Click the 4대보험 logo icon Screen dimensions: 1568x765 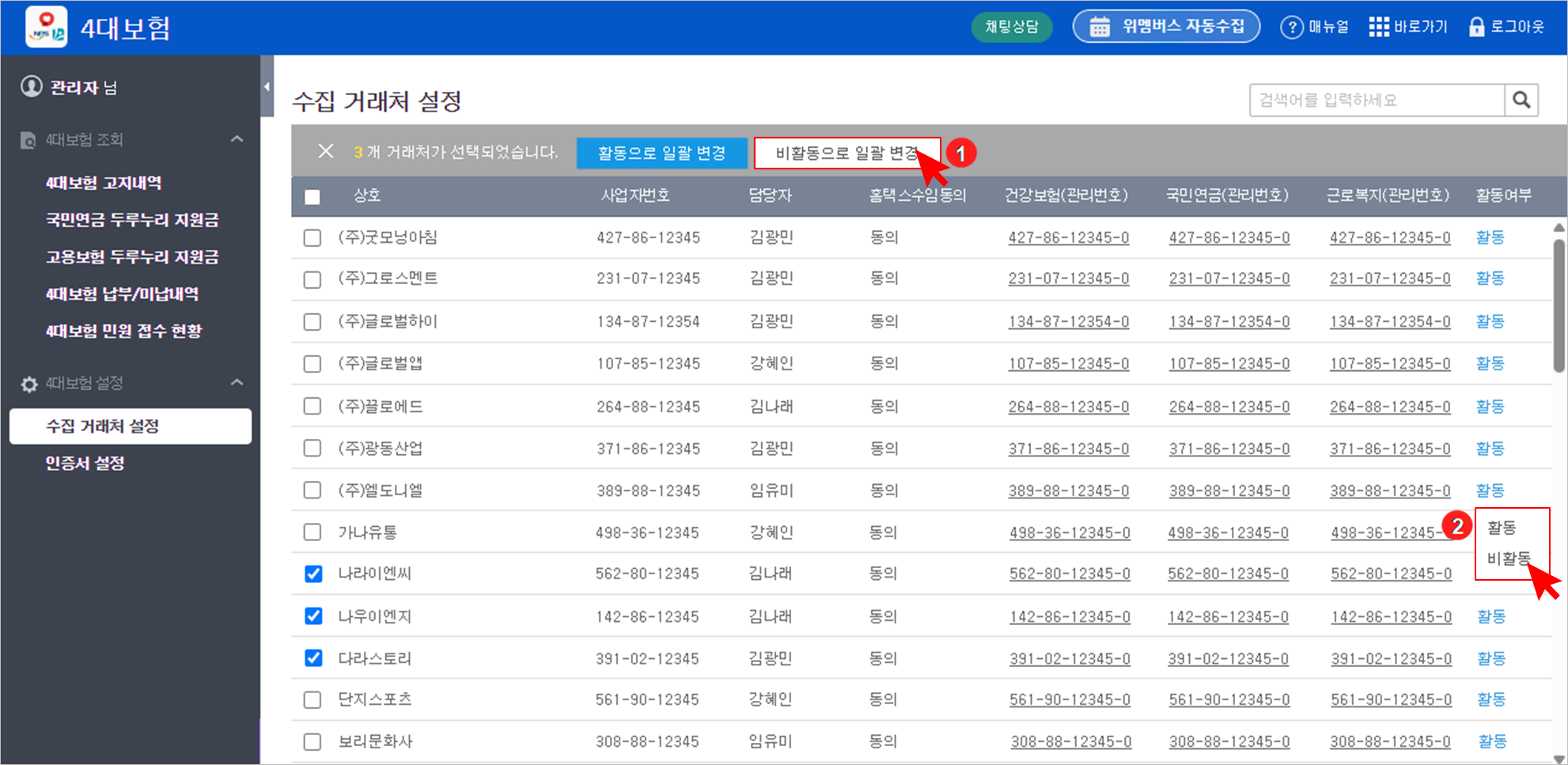[47, 28]
